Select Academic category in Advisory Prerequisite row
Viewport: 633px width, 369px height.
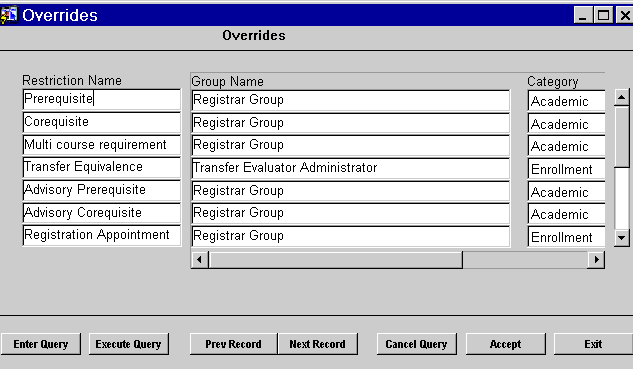[566, 191]
